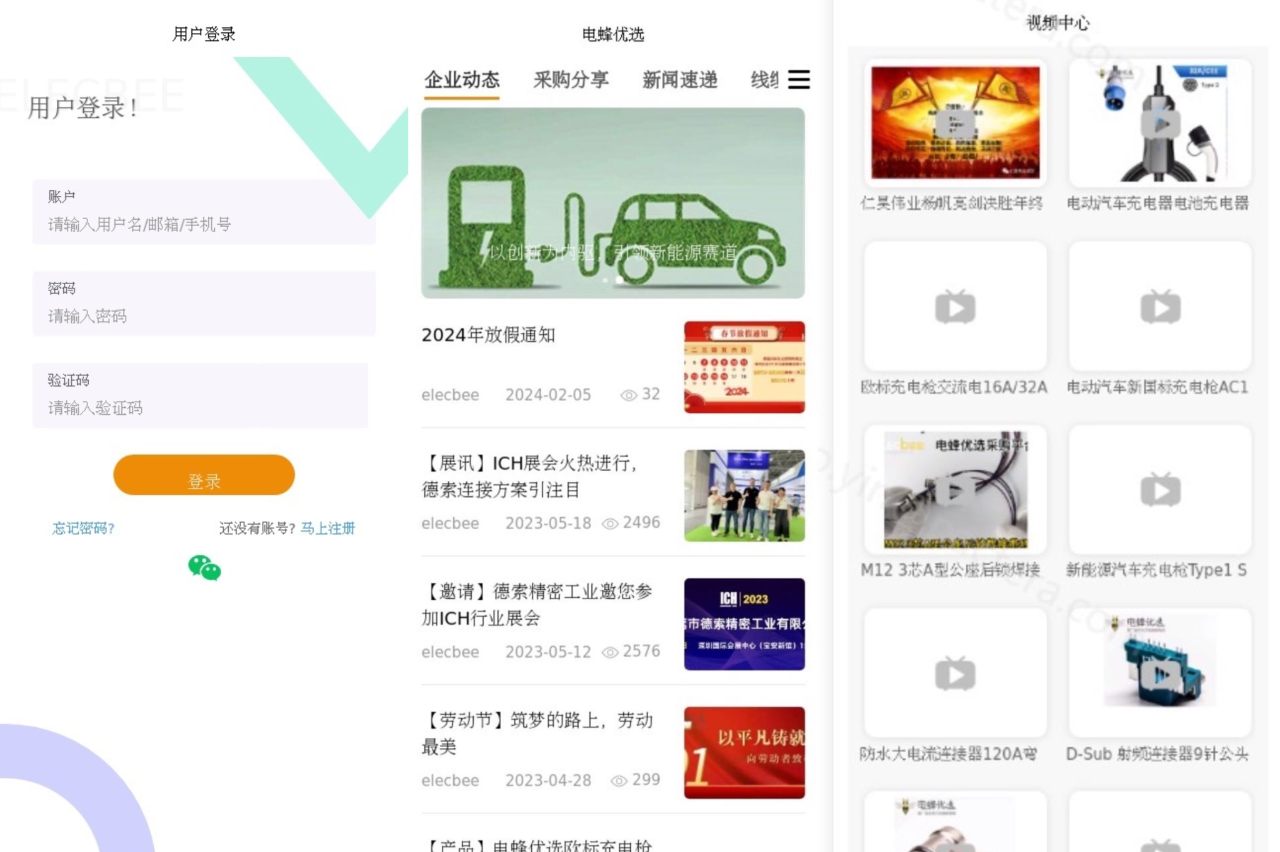Screen dimensions: 1280x852
Task: Play the 电动汽车新国标充电枪AC1 video placeholder
Action: click(x=1160, y=307)
